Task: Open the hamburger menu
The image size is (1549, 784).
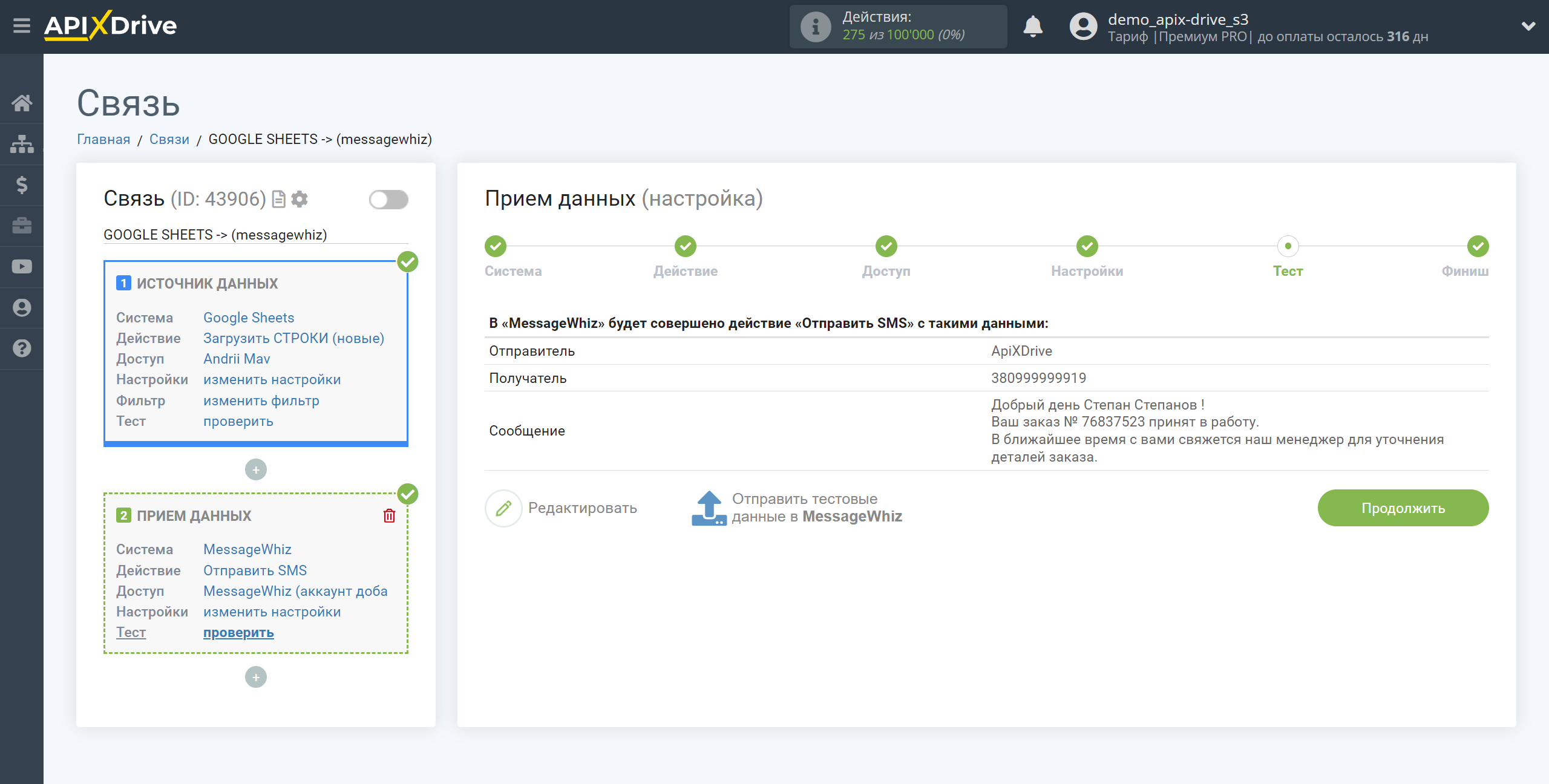Action: pos(22,26)
